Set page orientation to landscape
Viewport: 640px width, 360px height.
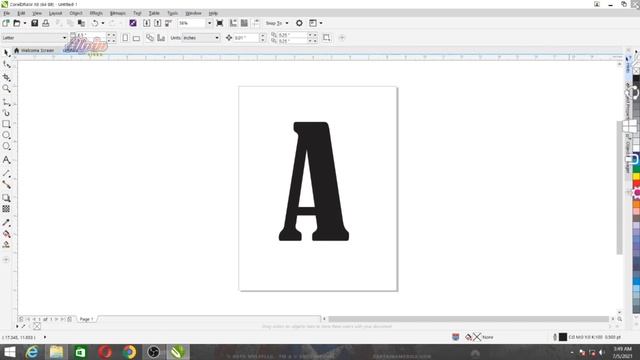click(136, 38)
